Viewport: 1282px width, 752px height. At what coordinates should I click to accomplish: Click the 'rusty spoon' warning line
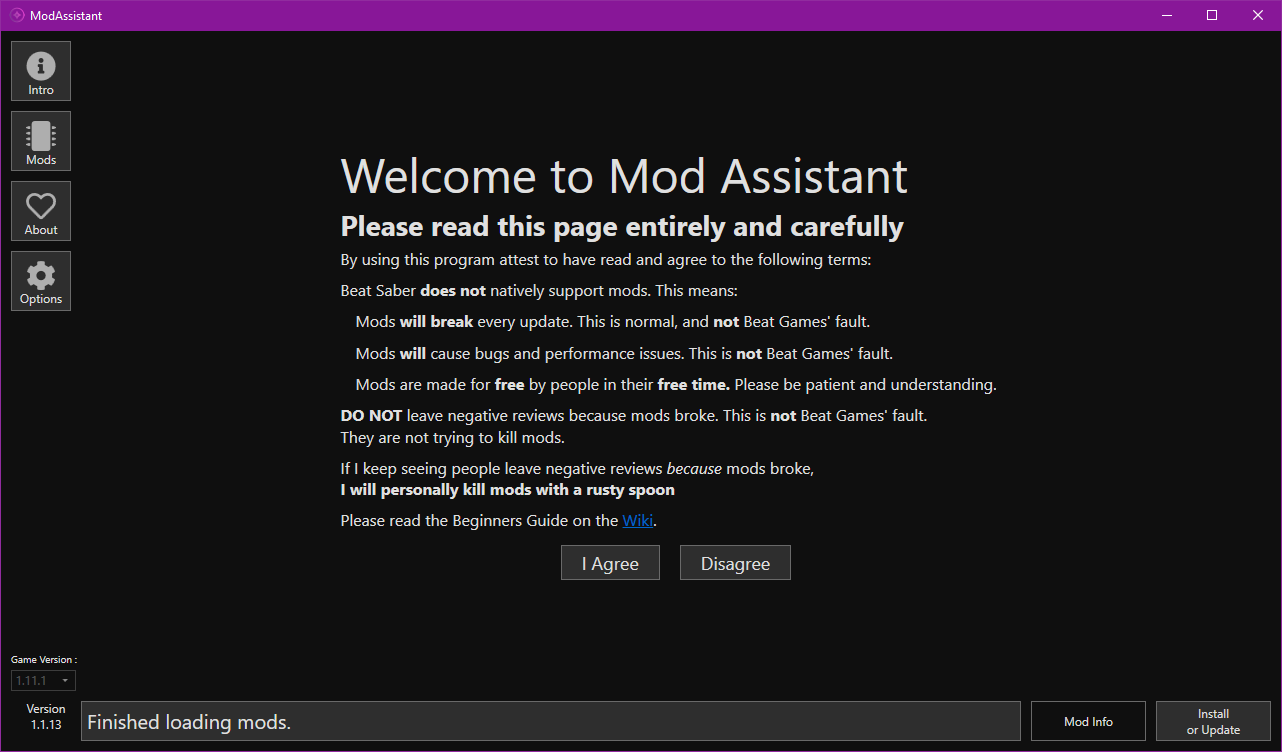click(x=508, y=490)
